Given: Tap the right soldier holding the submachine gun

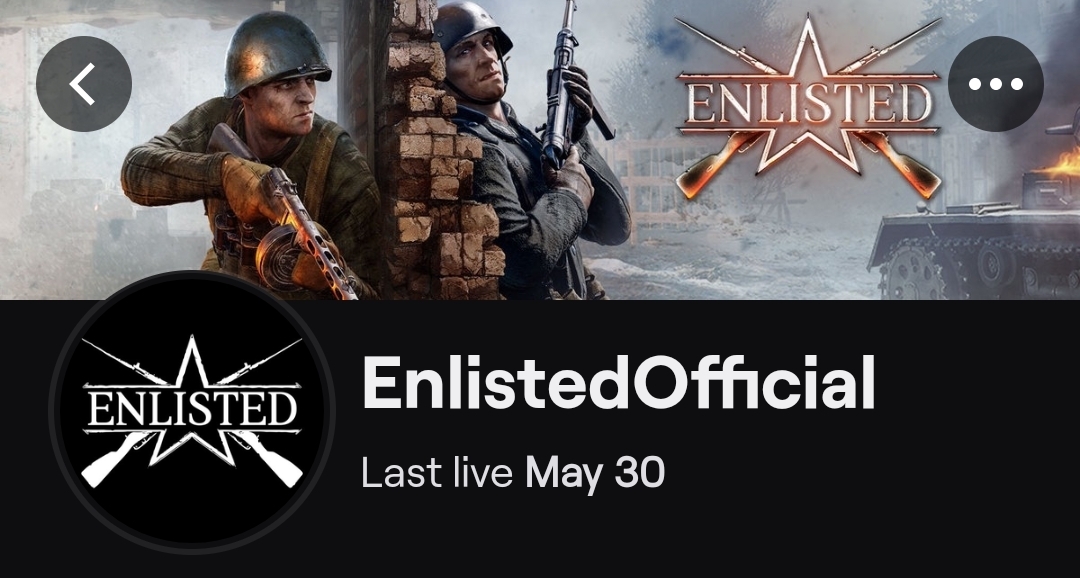Looking at the screenshot, I should pos(530,152).
